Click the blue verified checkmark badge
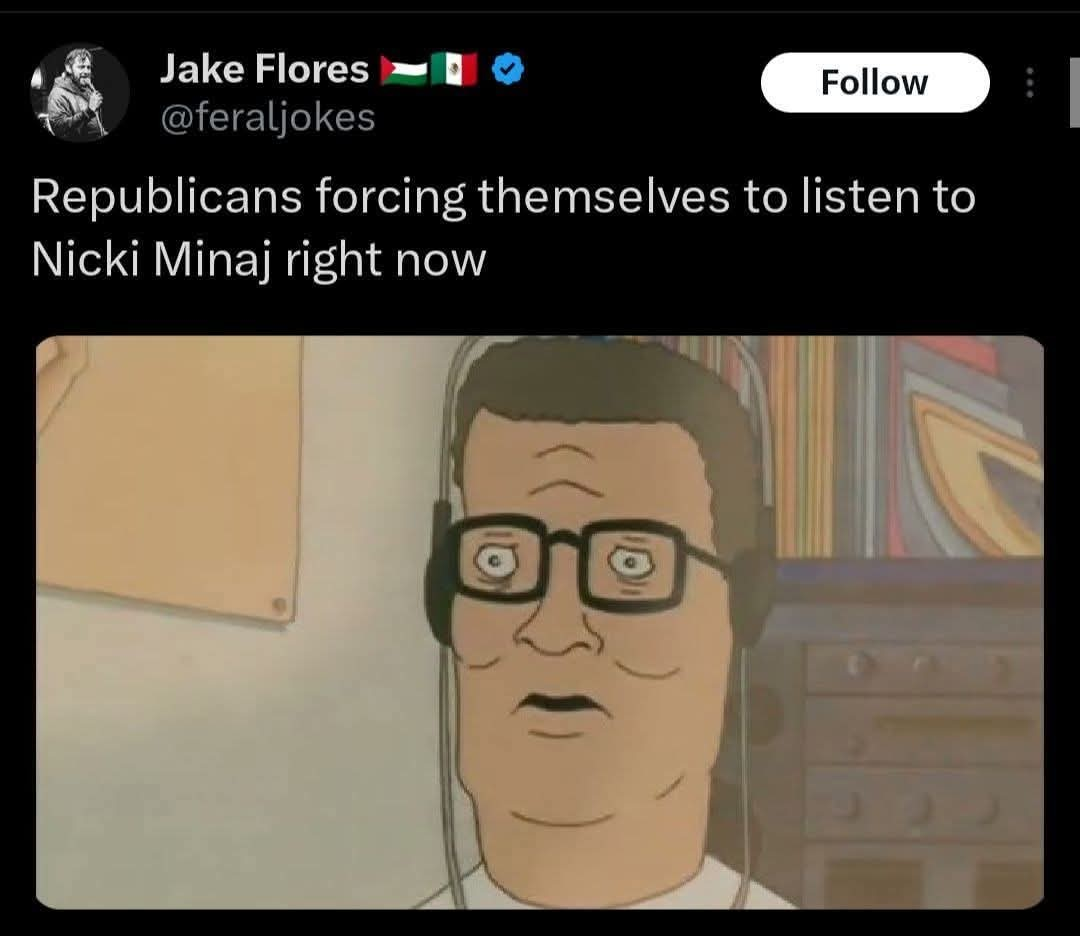1080x936 pixels. (508, 70)
